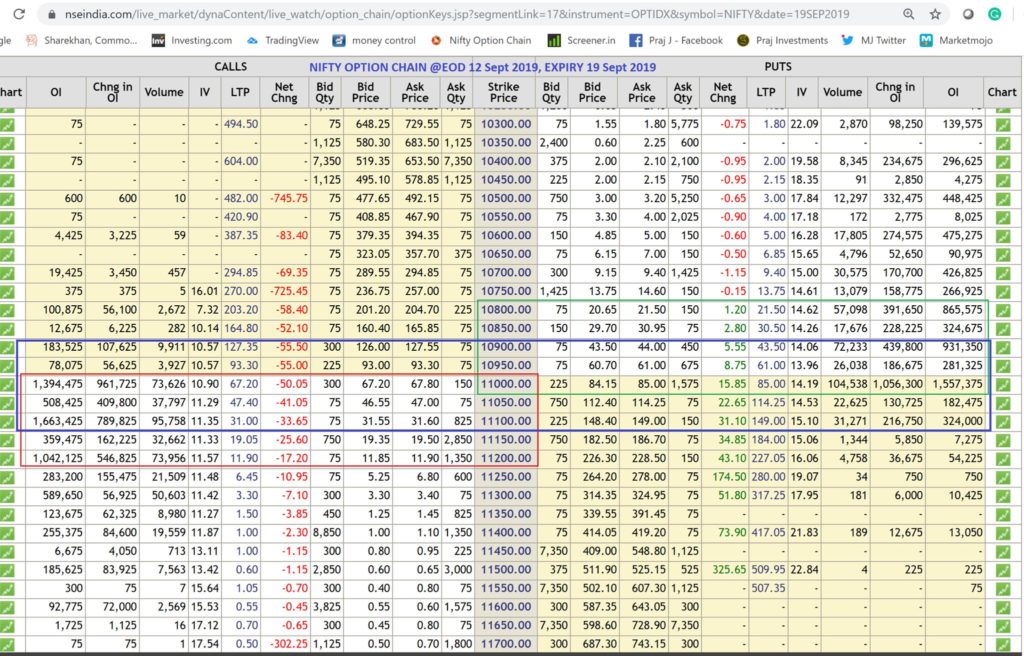
Task: Open puts chart icon for strike 10700.00
Action: pyautogui.click(x=1003, y=272)
